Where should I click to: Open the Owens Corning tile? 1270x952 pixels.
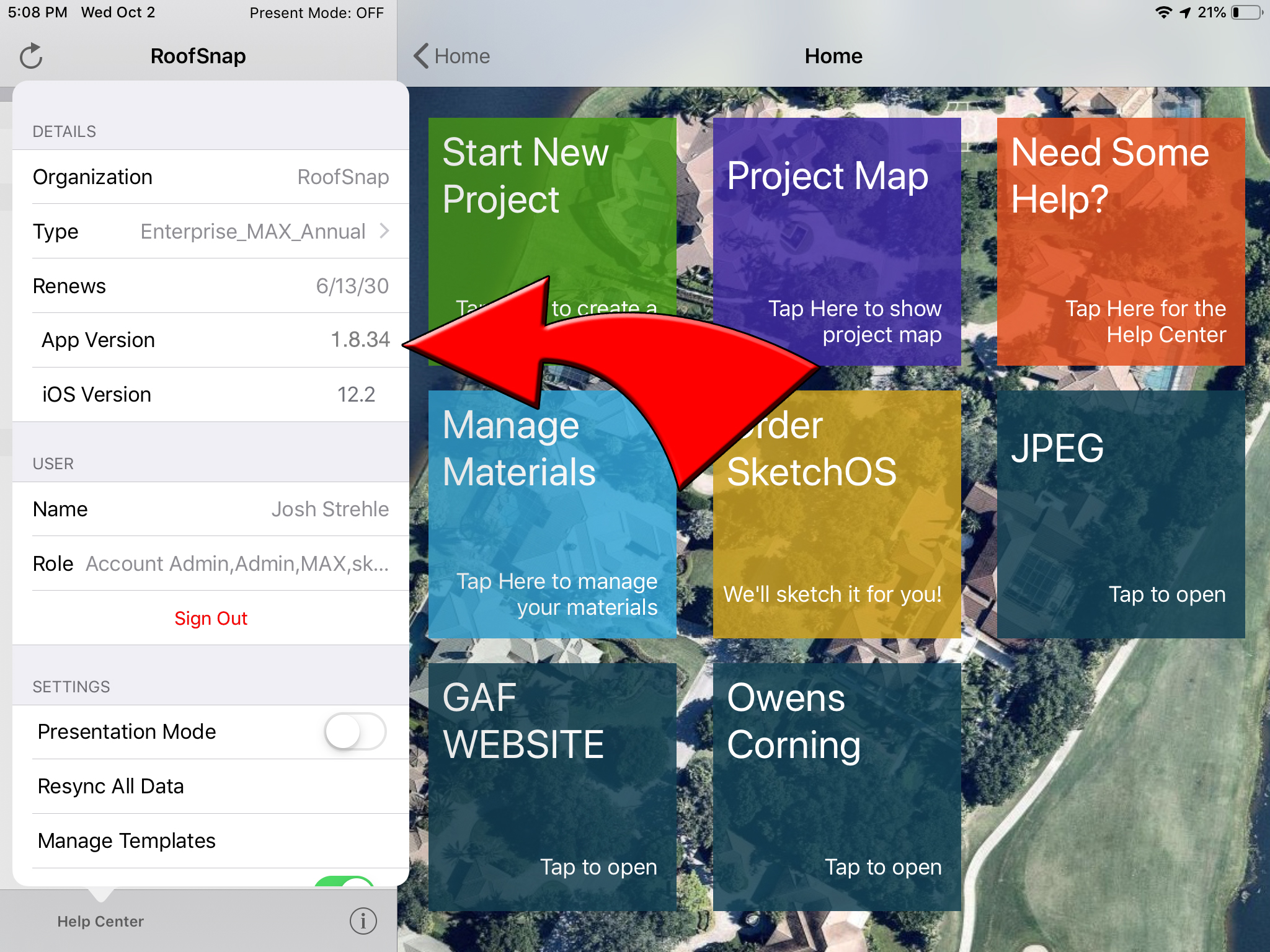coord(837,787)
